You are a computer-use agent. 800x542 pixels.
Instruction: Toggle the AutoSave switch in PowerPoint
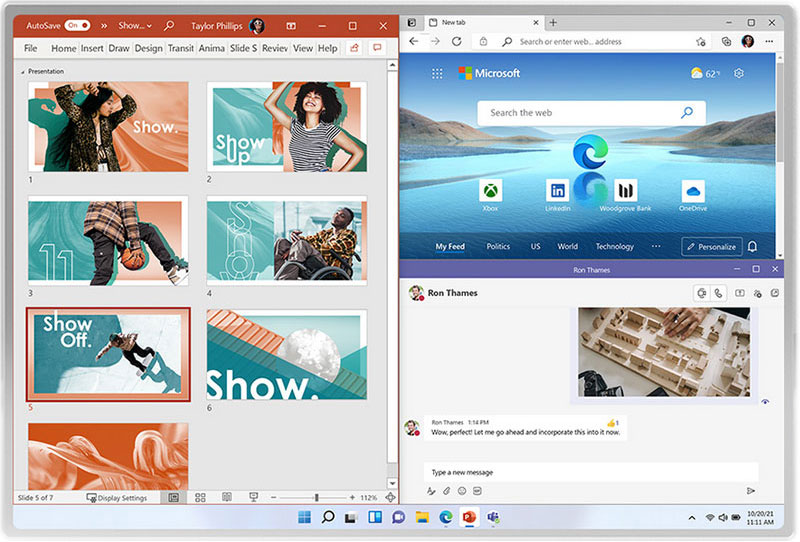(77, 25)
